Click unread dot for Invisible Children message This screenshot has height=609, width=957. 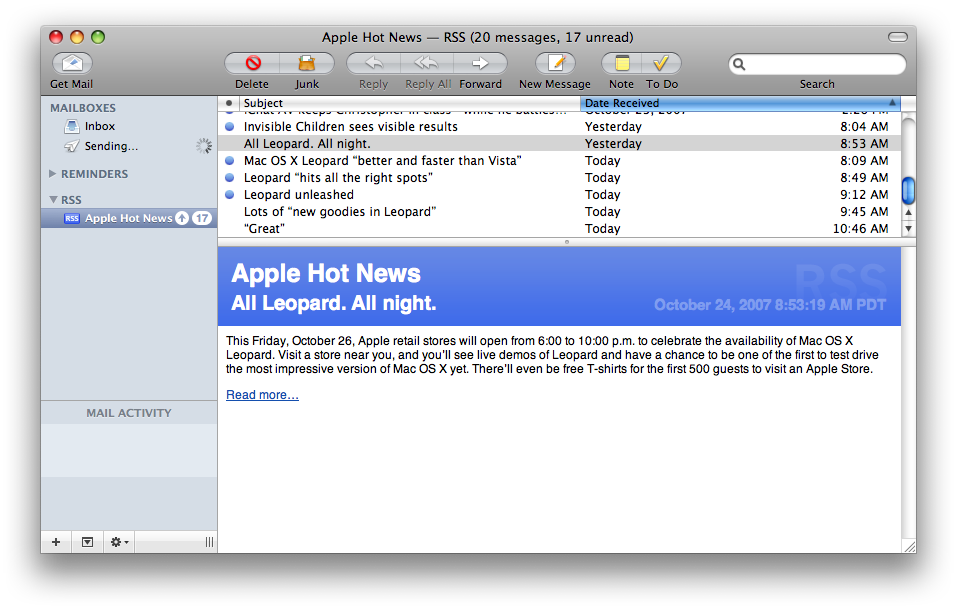[x=229, y=126]
